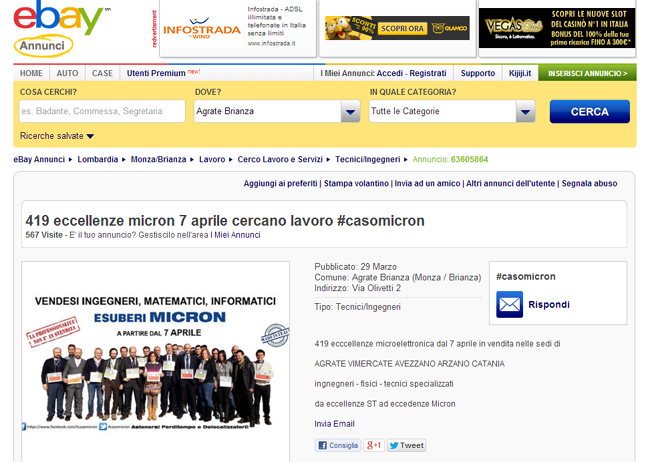Click the Invia Email link
The image size is (650, 462).
tap(334, 424)
